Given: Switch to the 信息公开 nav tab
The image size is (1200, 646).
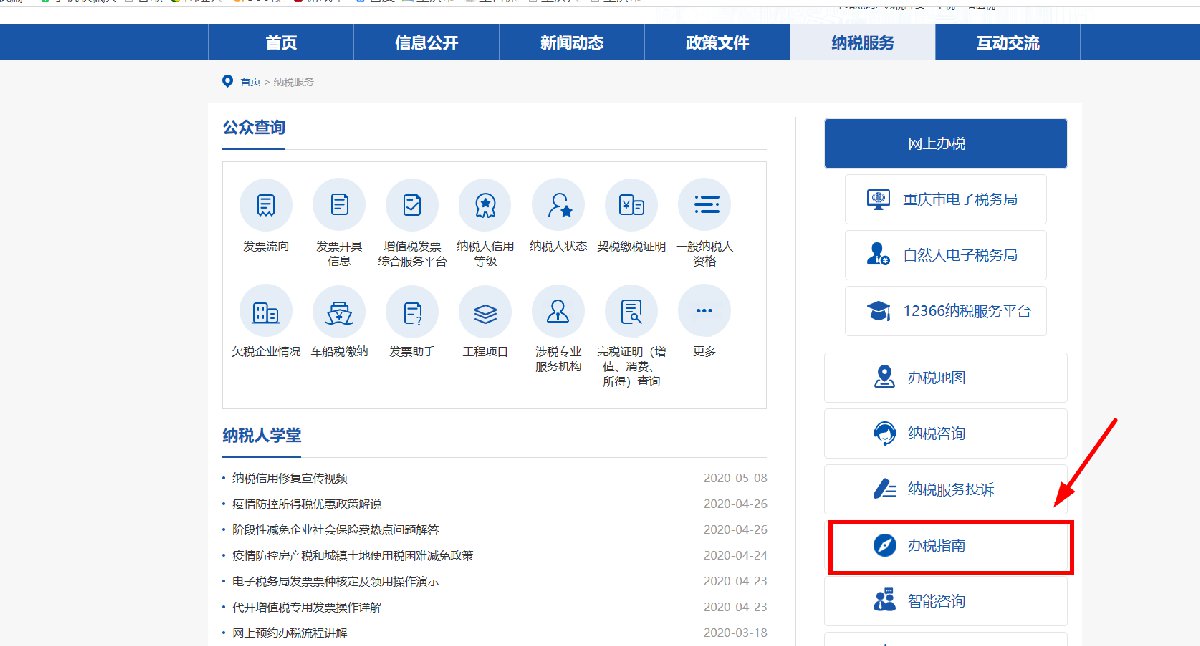Looking at the screenshot, I should (x=427, y=43).
